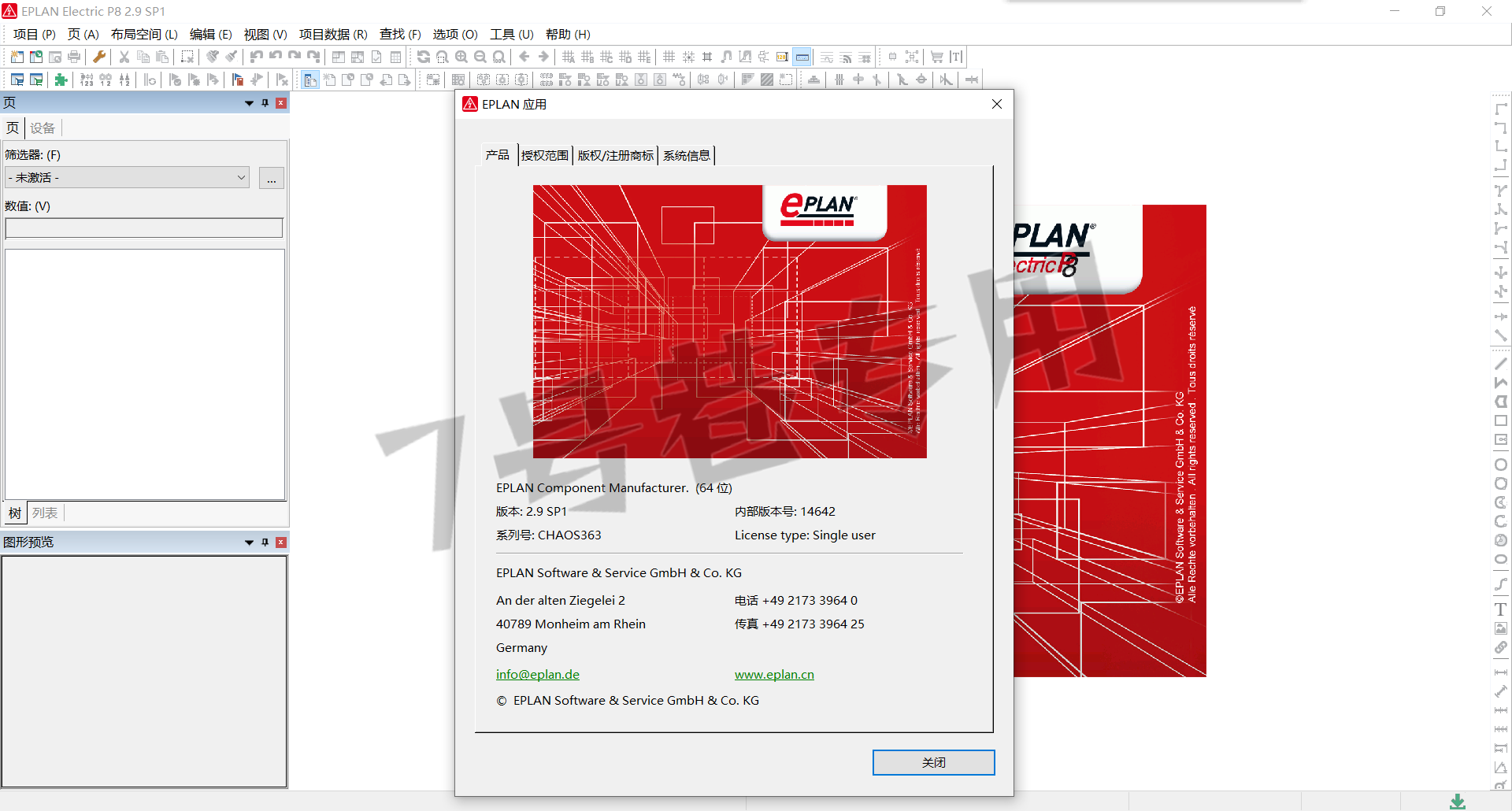The width and height of the screenshot is (1512, 811).
Task: Select the circle tool in right toolbar
Action: (1501, 465)
